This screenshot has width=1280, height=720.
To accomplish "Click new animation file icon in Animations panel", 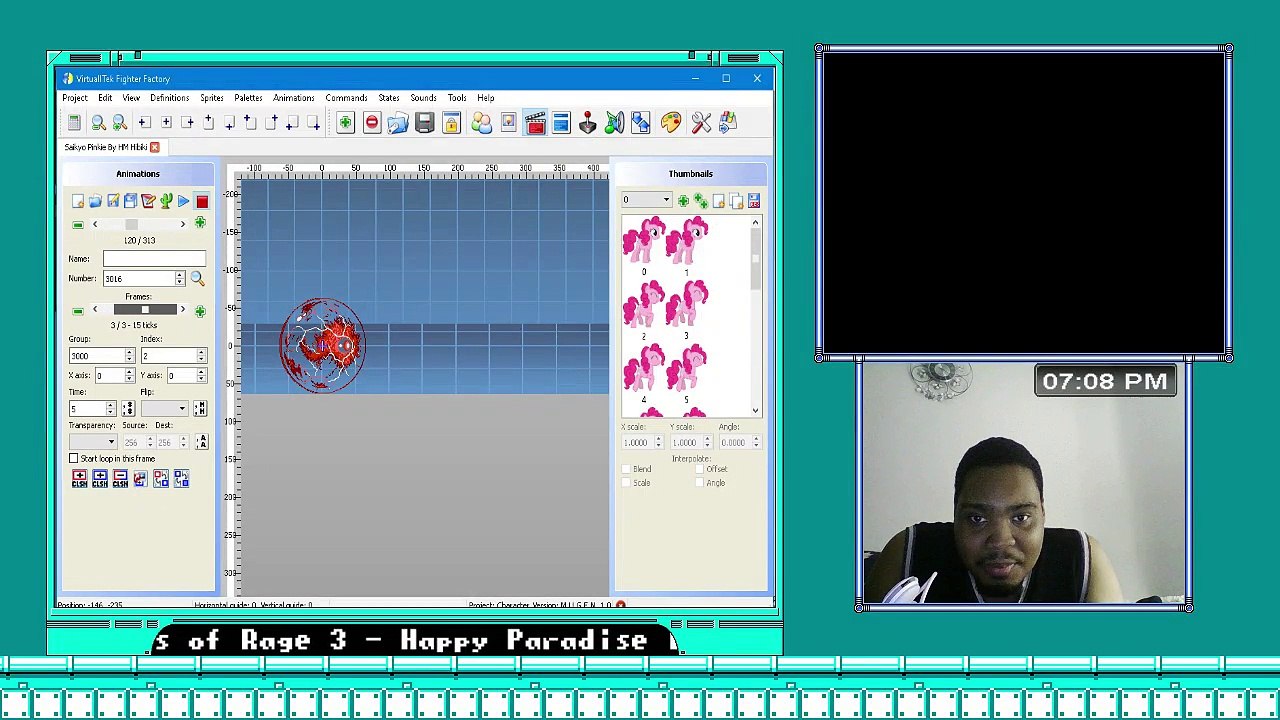I will pyautogui.click(x=77, y=201).
